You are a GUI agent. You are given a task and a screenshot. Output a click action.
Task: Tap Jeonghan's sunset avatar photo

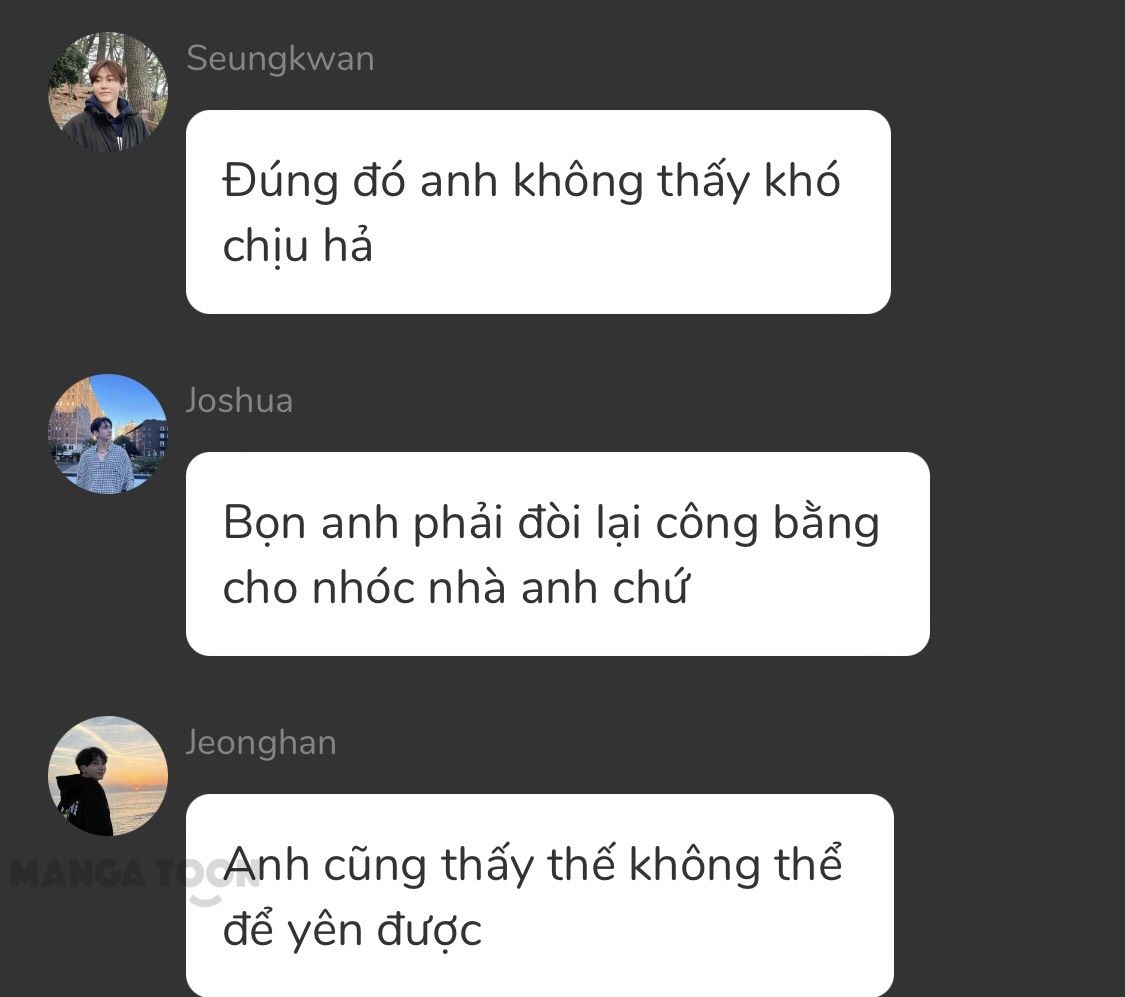click(x=108, y=776)
